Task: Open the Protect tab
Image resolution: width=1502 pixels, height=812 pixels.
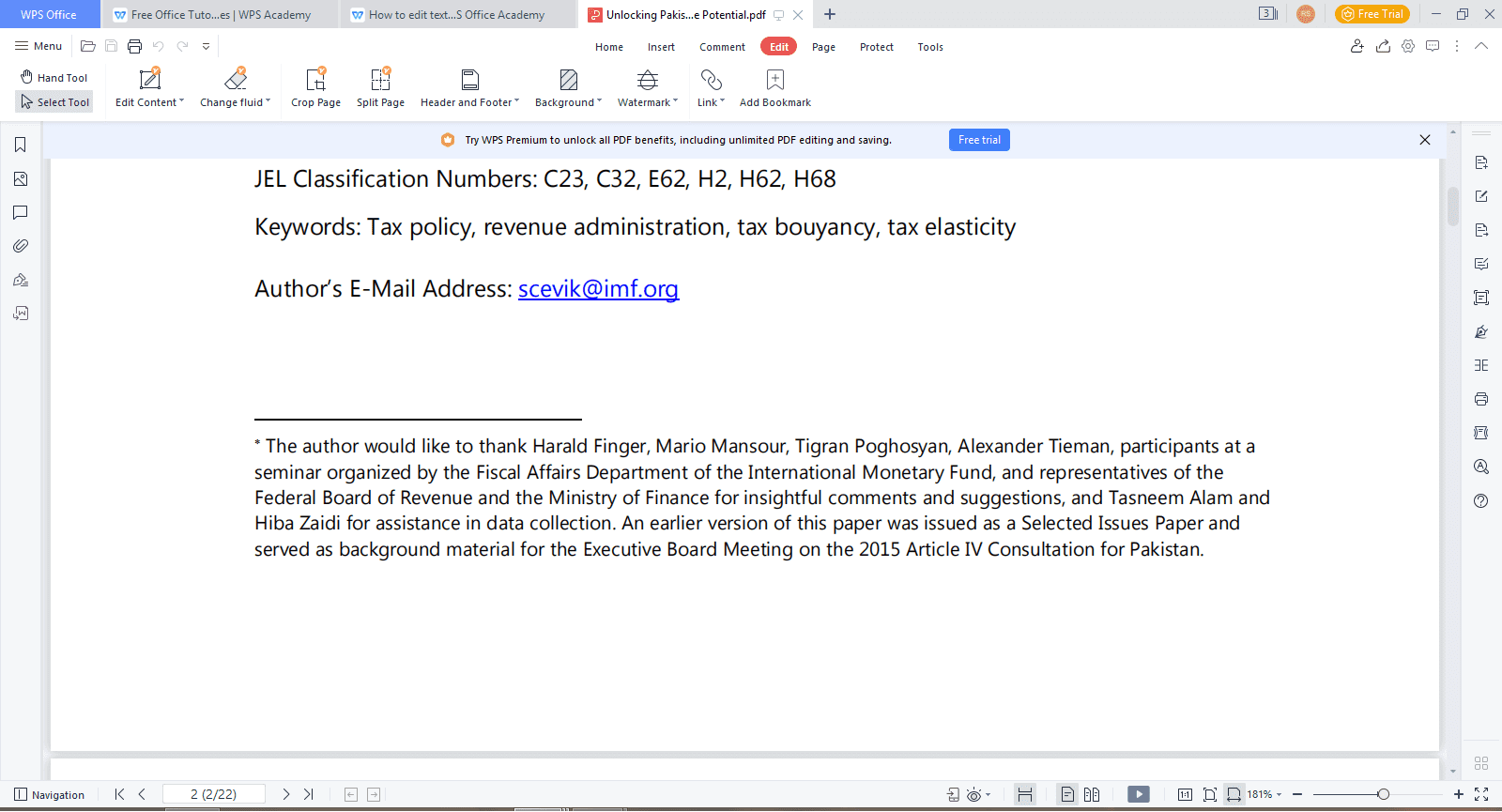Action: tap(876, 47)
